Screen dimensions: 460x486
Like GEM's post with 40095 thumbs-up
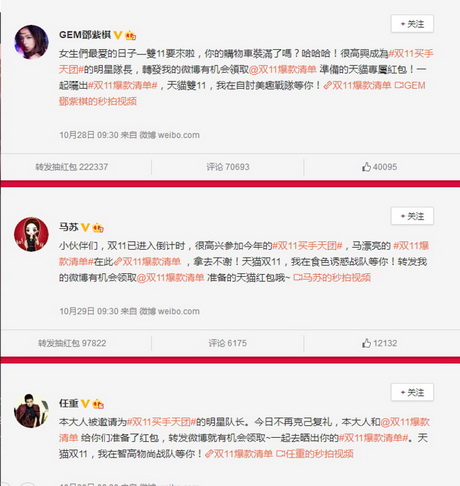(379, 167)
